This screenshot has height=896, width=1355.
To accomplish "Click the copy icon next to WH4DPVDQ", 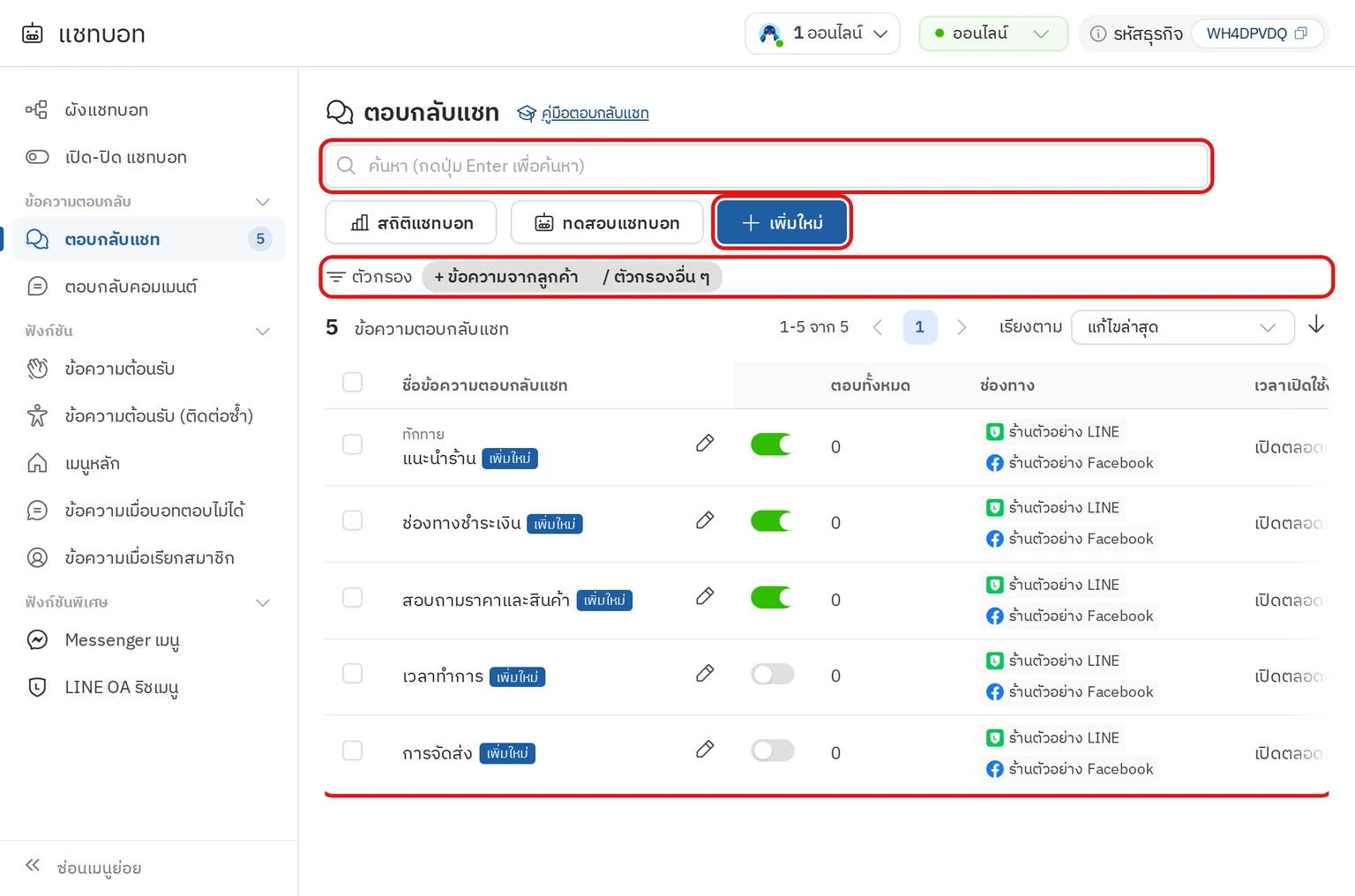I will 1300,34.
